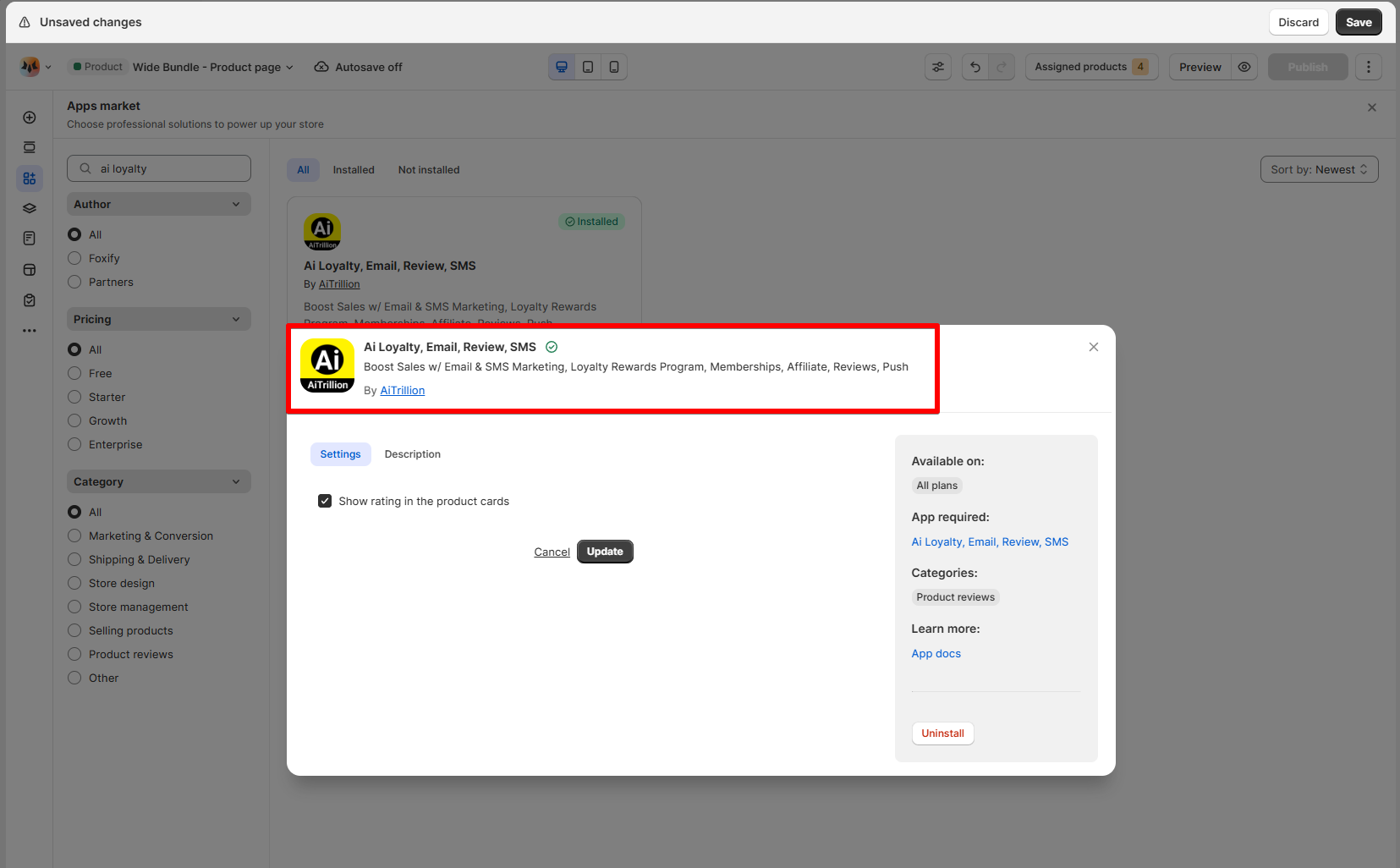Click the add element plus icon
Image resolution: width=1400 pixels, height=868 pixels.
pyautogui.click(x=30, y=118)
